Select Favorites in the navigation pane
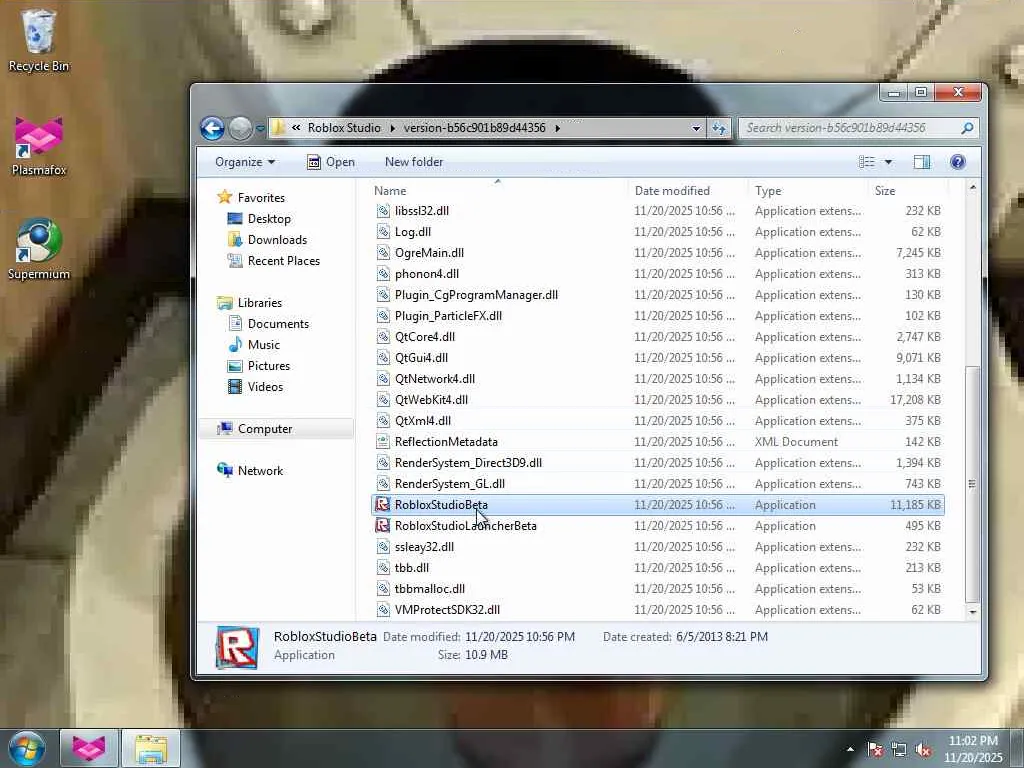Image resolution: width=1024 pixels, height=768 pixels. click(261, 197)
